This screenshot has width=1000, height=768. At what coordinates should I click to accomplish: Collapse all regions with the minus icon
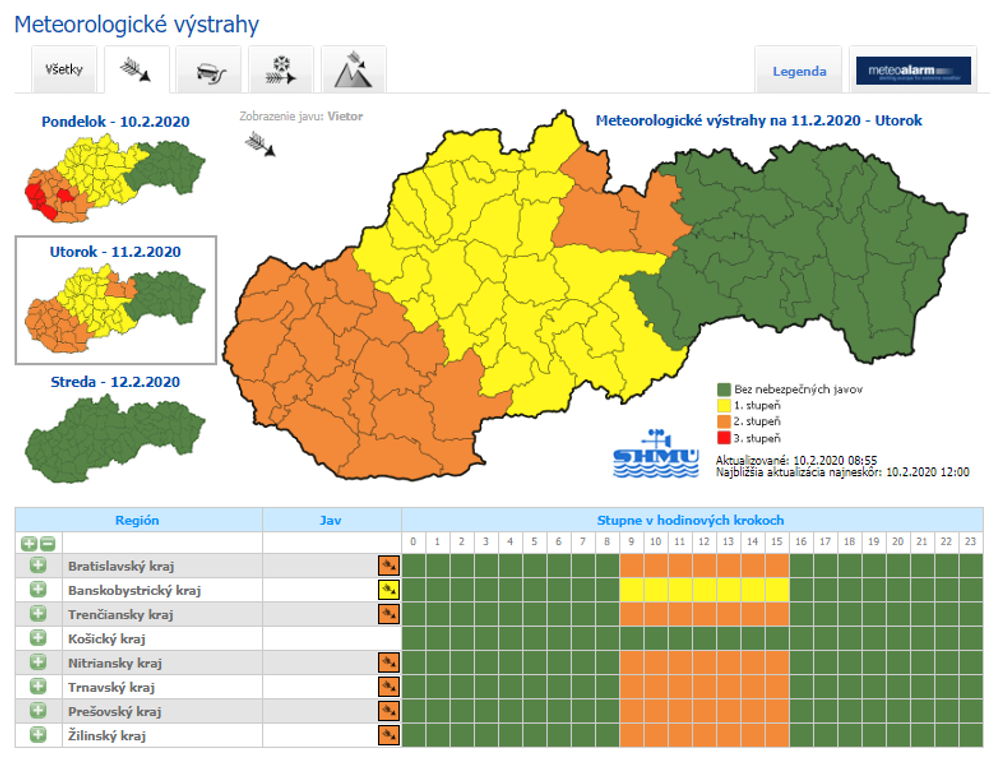46,543
